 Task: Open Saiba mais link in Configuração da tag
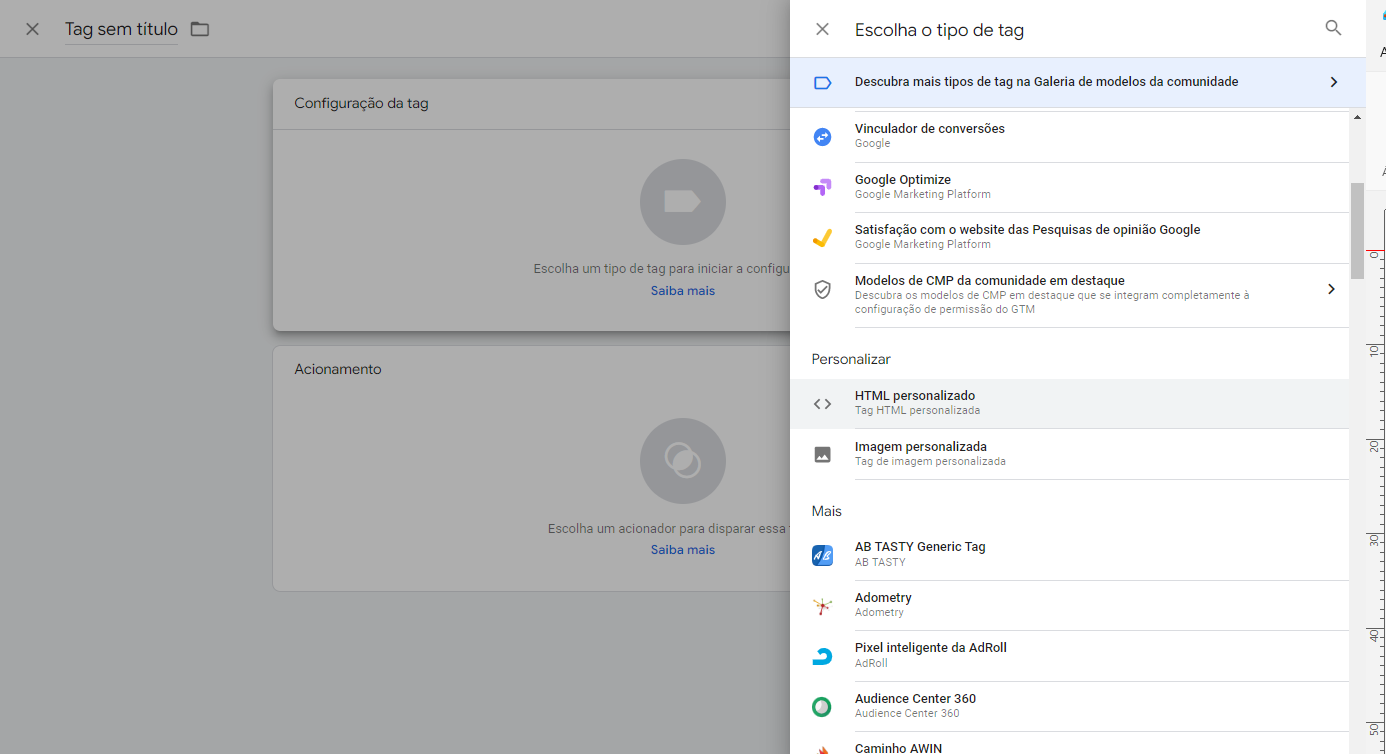(683, 291)
